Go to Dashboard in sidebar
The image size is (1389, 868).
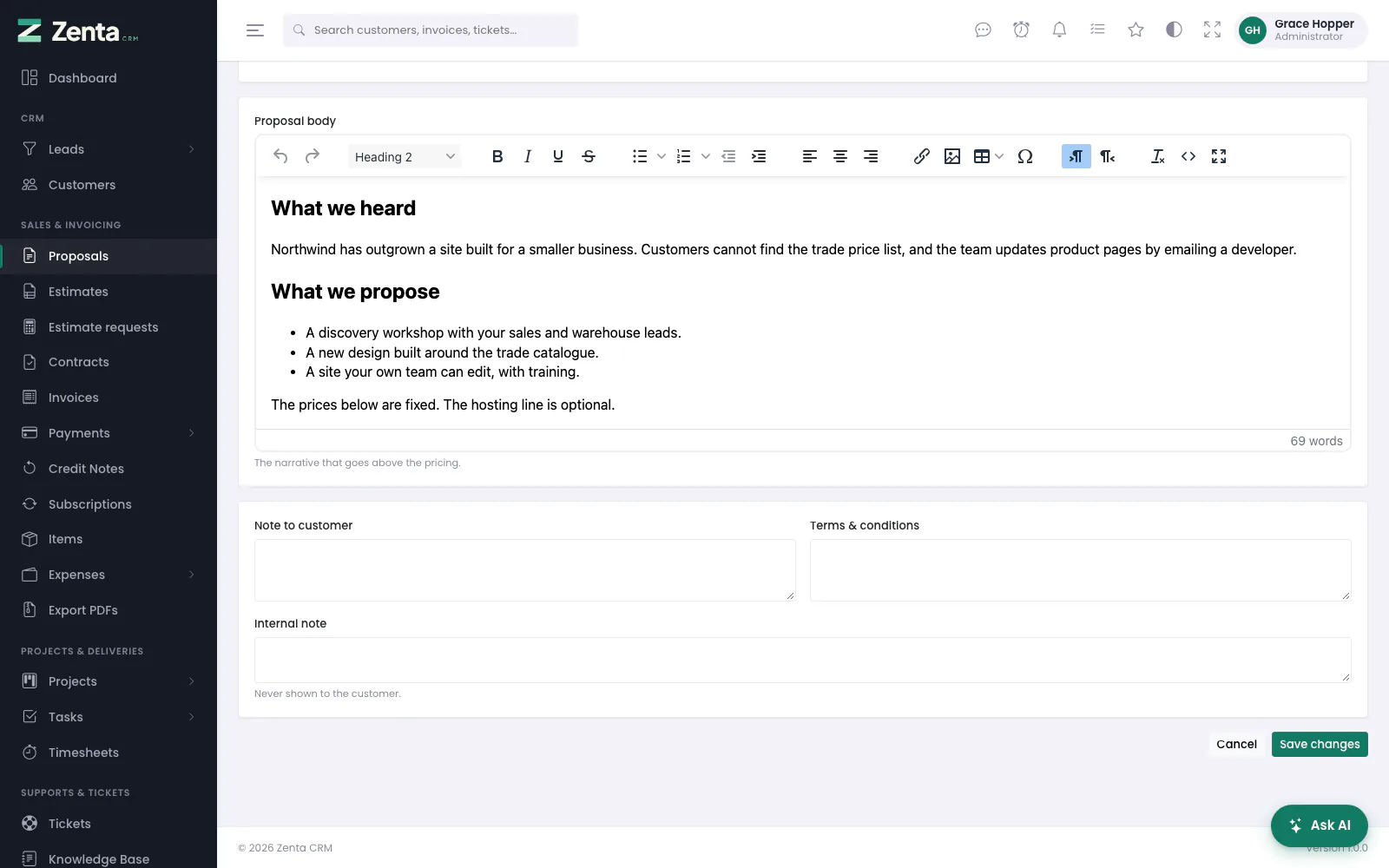click(109, 78)
